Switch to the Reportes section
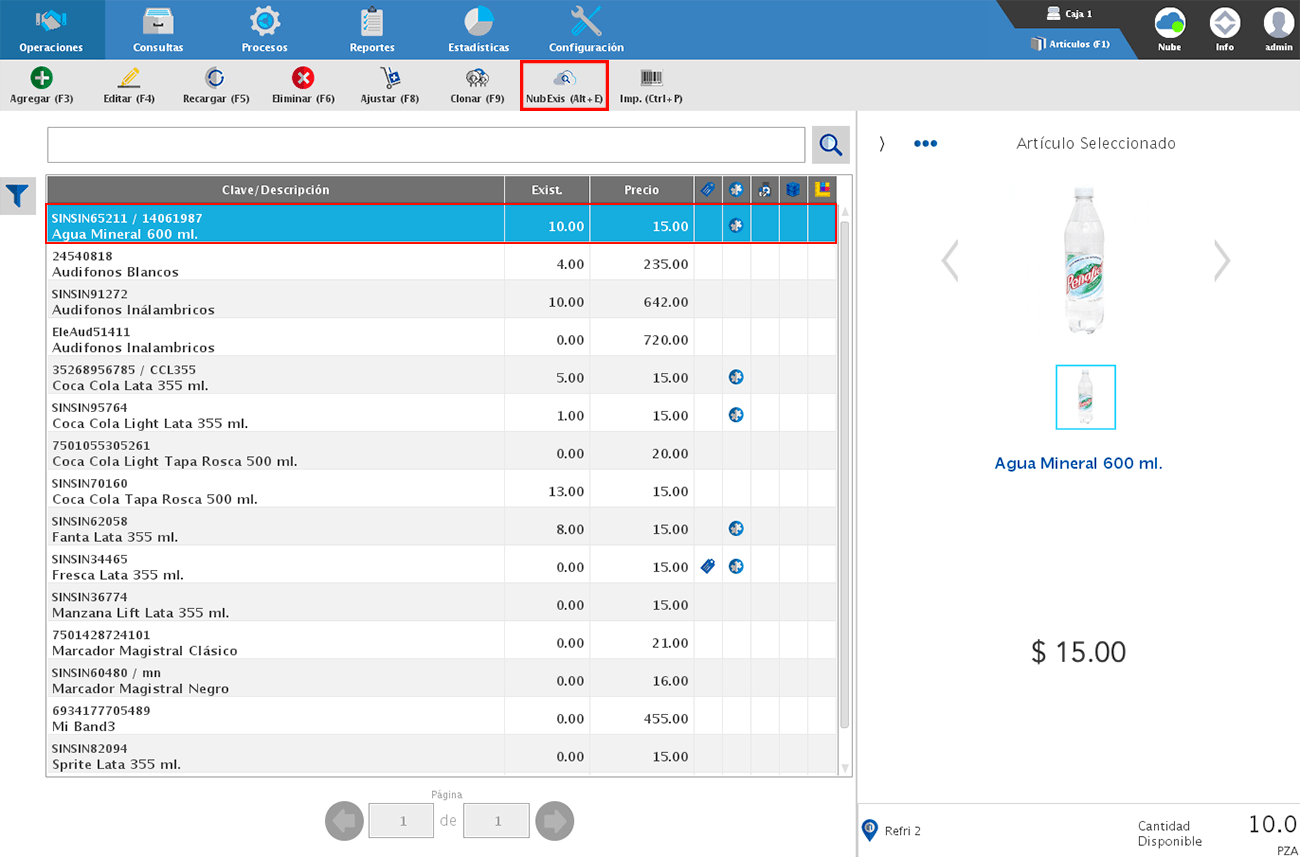Screen dimensions: 1300x857 [x=372, y=30]
